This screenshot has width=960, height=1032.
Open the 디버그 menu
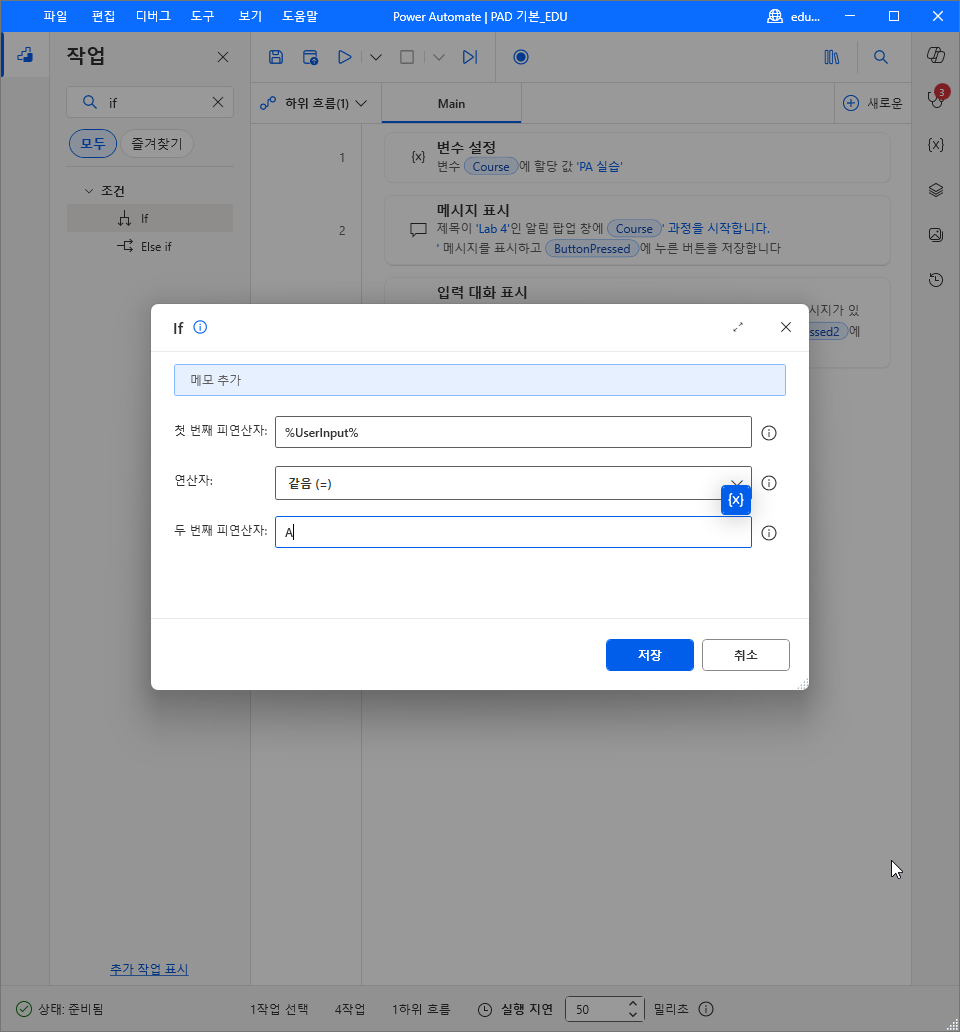pos(153,16)
